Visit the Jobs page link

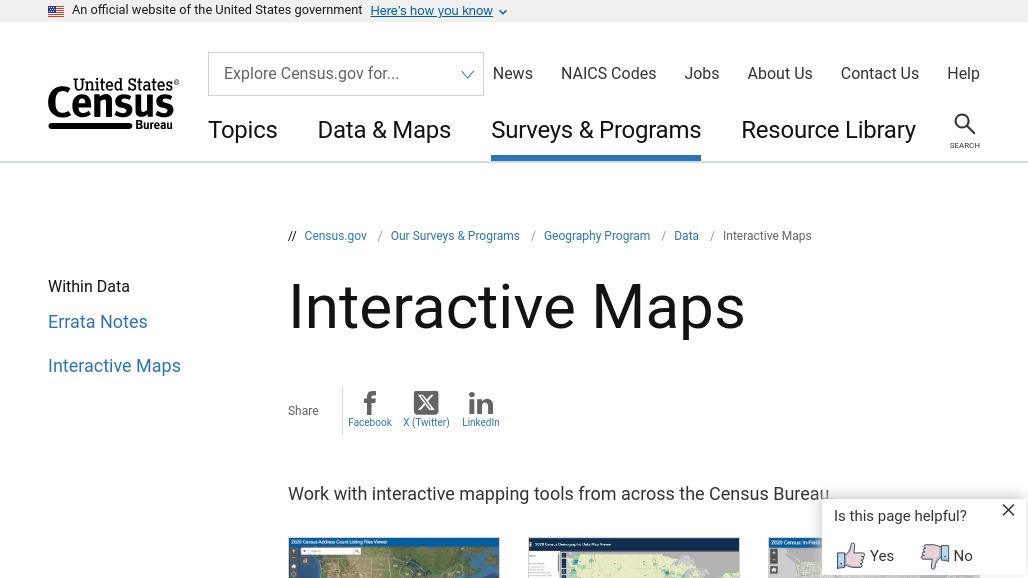702,73
